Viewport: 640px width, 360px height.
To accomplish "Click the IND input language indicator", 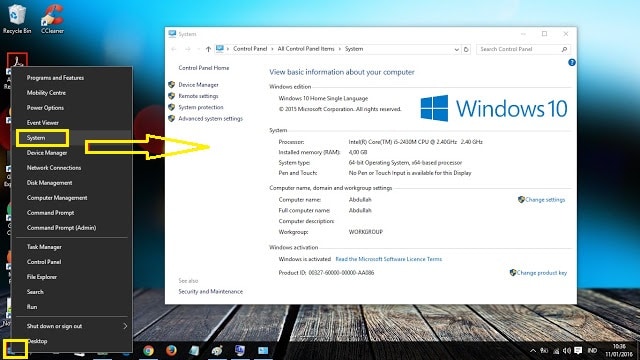I will click(592, 351).
